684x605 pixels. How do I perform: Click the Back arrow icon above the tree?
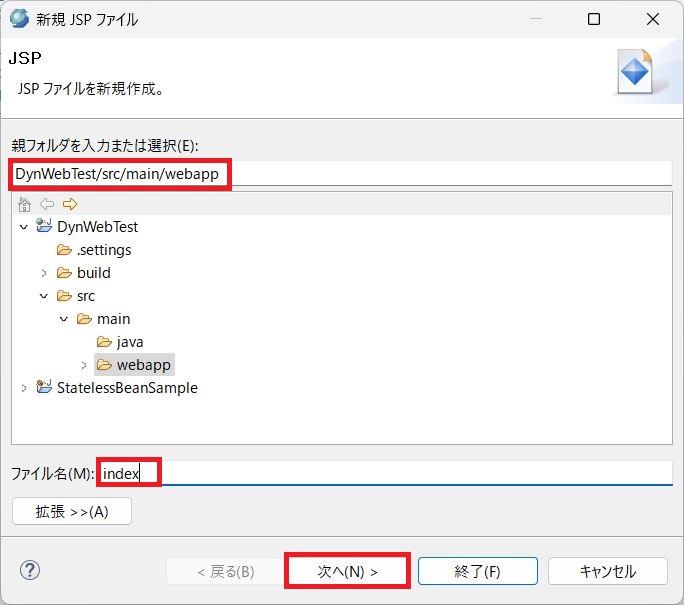(47, 204)
